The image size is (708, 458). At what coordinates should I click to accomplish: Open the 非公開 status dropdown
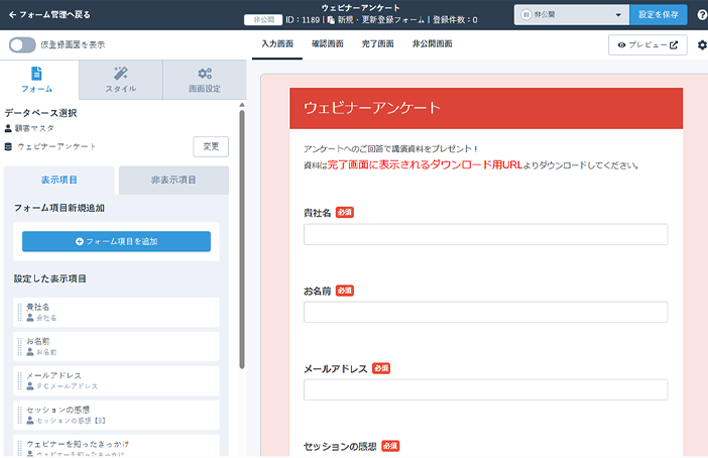click(570, 15)
